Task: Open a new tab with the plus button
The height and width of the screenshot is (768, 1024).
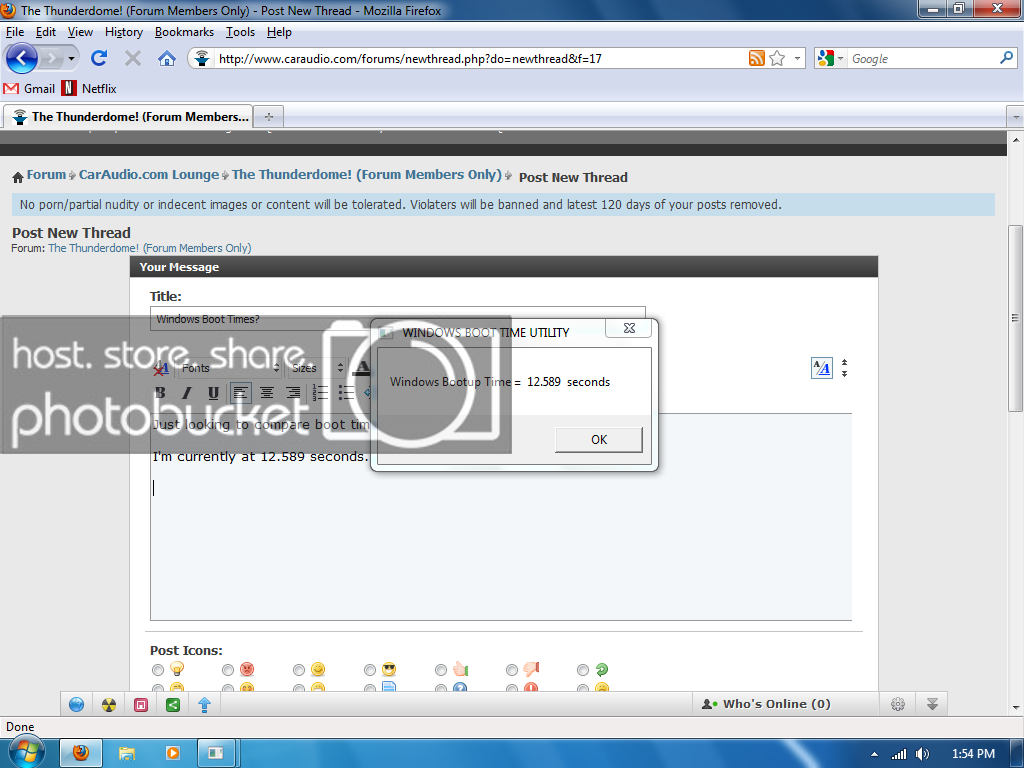Action: (x=268, y=117)
